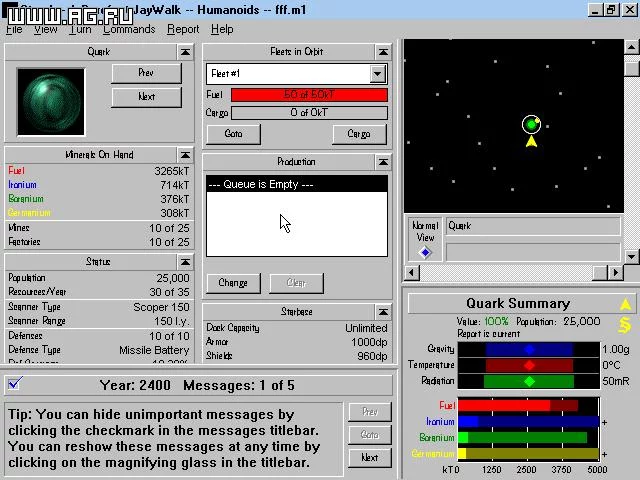640x480 pixels.
Task: Click the Shields 960dp value
Action: [x=372, y=356]
